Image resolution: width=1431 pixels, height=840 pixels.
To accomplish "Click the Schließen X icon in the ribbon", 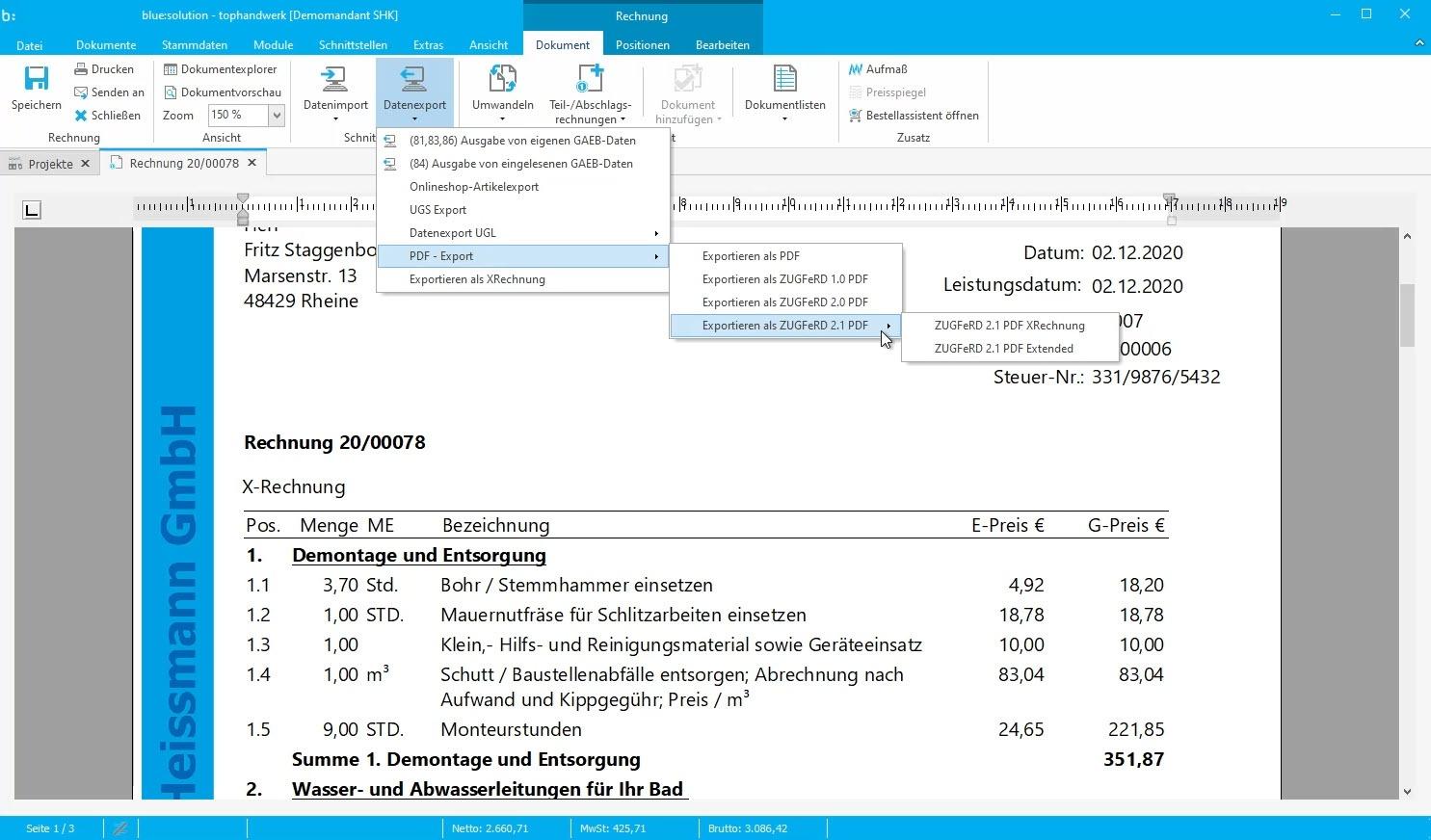I will coord(81,116).
